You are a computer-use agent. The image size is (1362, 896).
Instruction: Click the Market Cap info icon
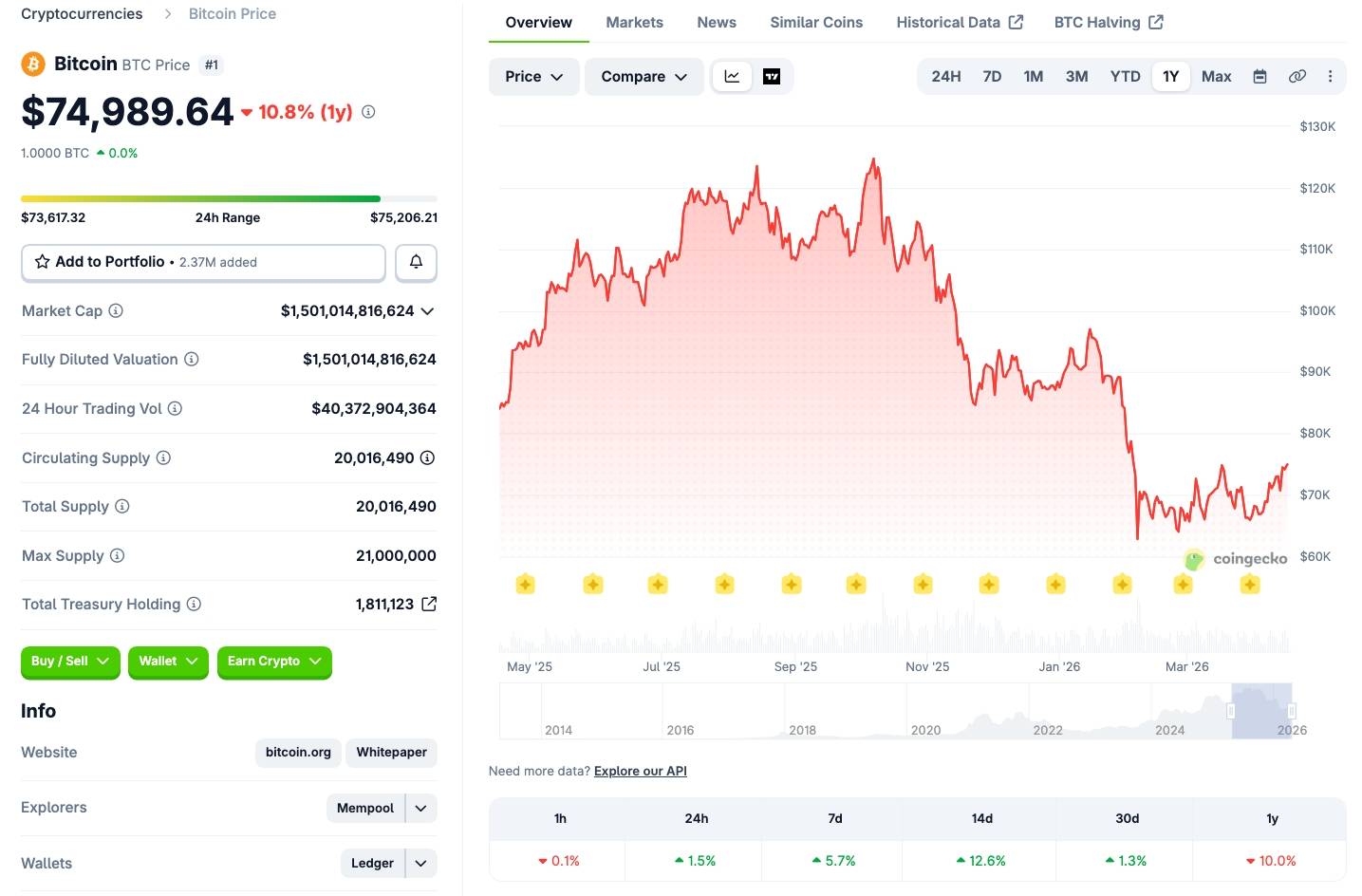point(115,310)
